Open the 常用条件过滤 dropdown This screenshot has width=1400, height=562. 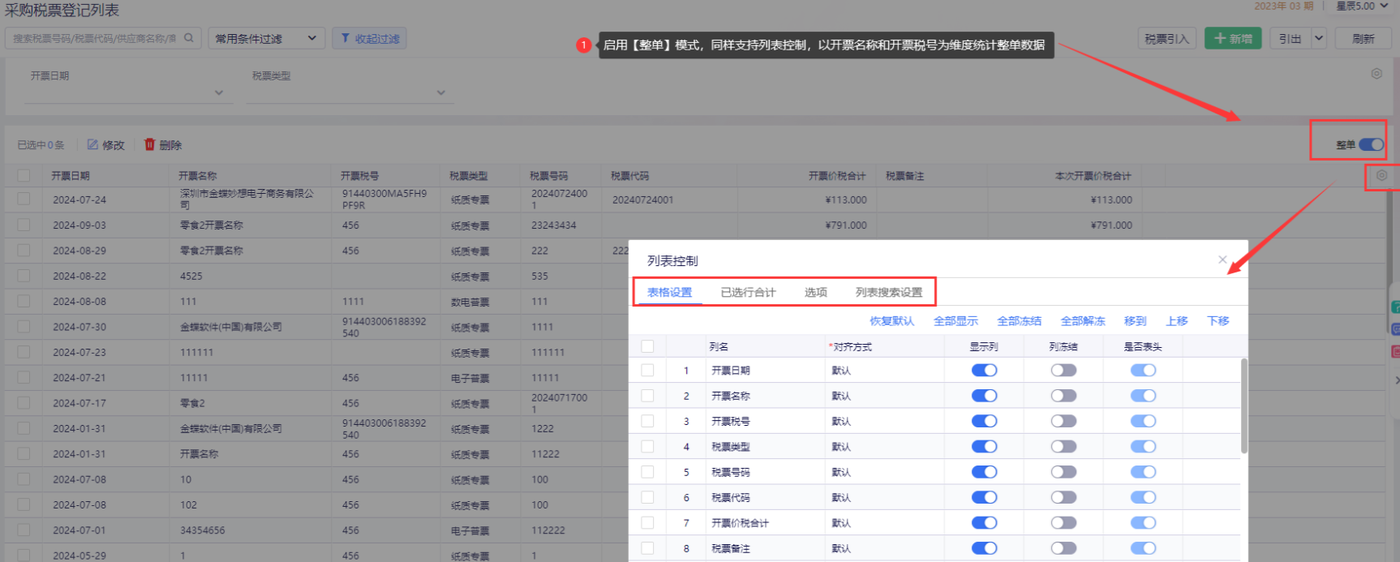[x=267, y=39]
